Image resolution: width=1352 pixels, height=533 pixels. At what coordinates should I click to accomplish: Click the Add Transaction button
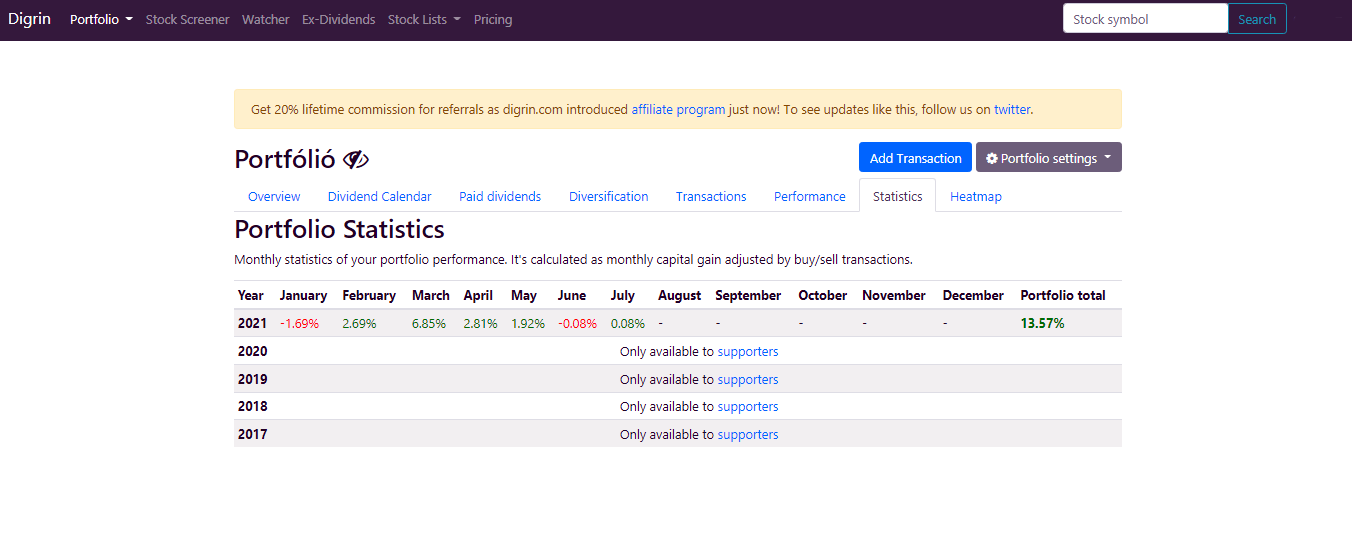coord(915,158)
